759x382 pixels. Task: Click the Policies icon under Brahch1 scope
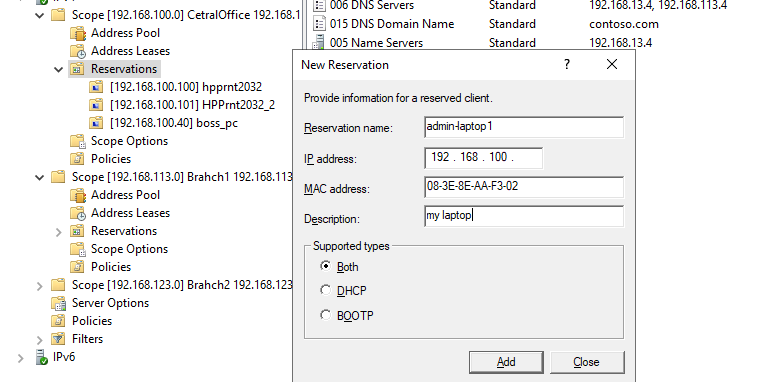coord(77,267)
